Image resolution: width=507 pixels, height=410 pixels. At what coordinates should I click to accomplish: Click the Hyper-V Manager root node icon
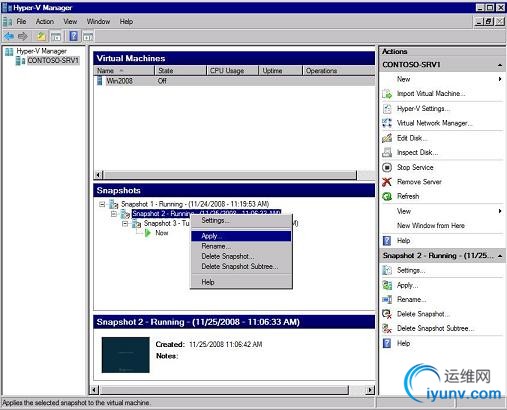pos(9,51)
